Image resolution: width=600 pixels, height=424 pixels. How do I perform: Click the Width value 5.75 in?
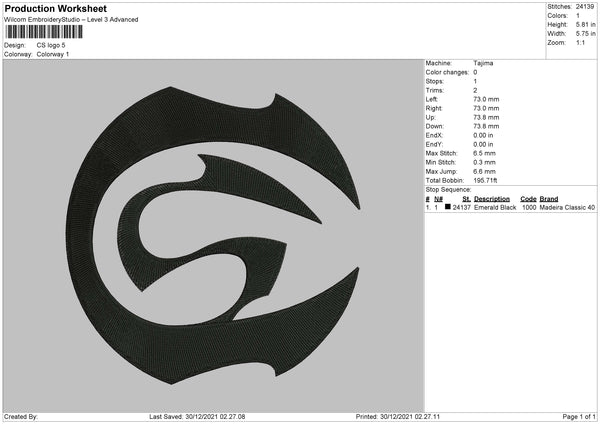pyautogui.click(x=586, y=34)
